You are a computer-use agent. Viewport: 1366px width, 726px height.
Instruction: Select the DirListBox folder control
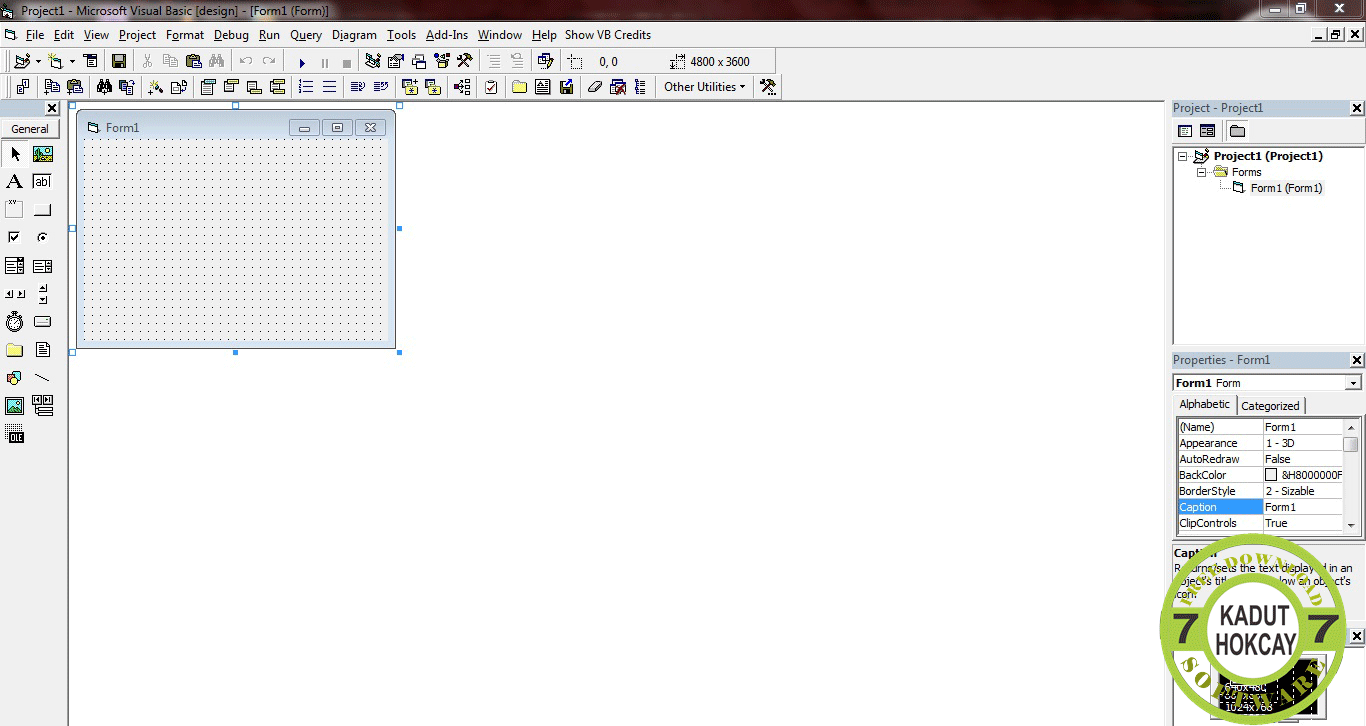[15, 350]
